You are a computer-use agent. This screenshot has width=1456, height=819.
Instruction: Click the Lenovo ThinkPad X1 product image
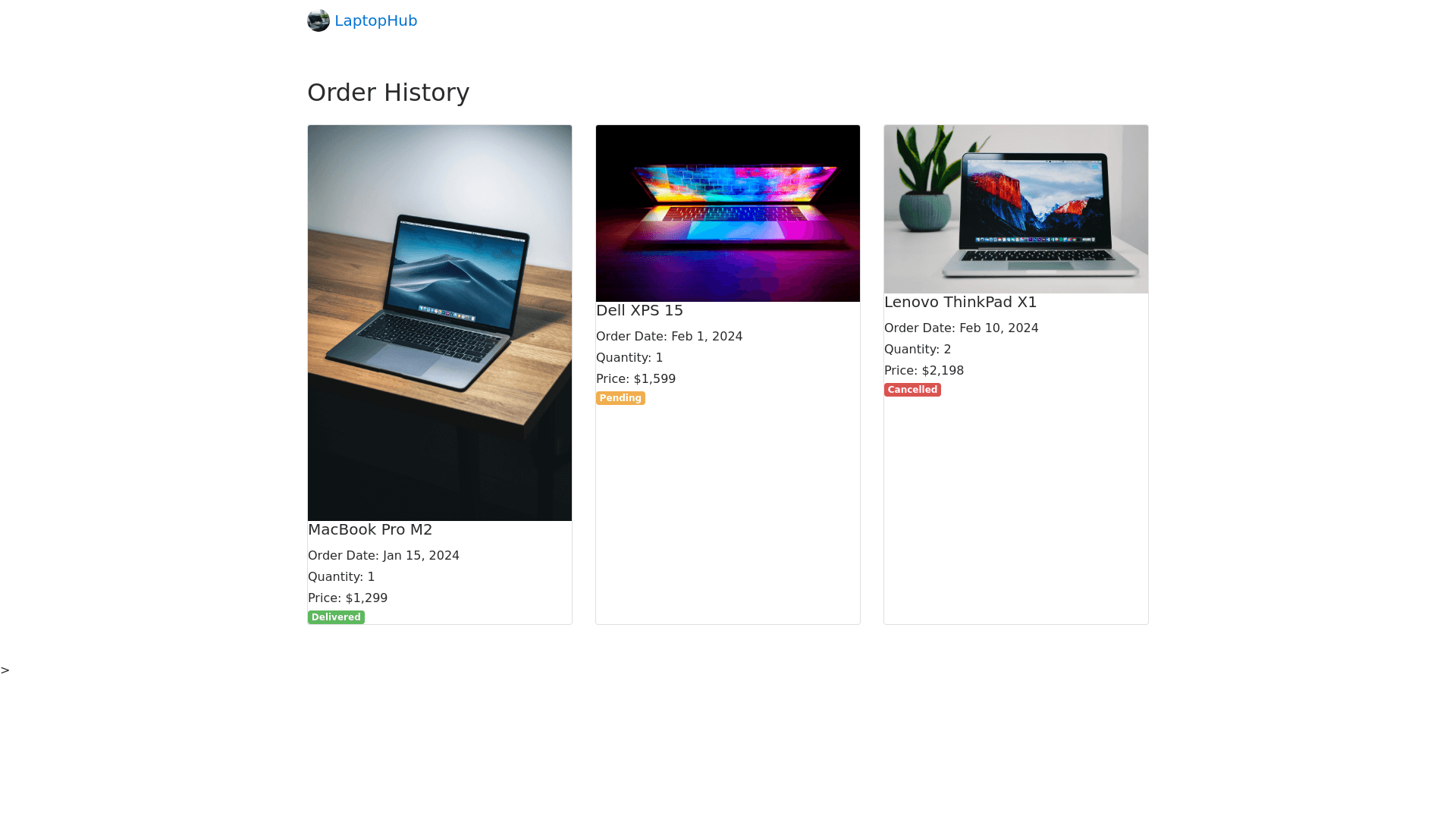point(1016,209)
